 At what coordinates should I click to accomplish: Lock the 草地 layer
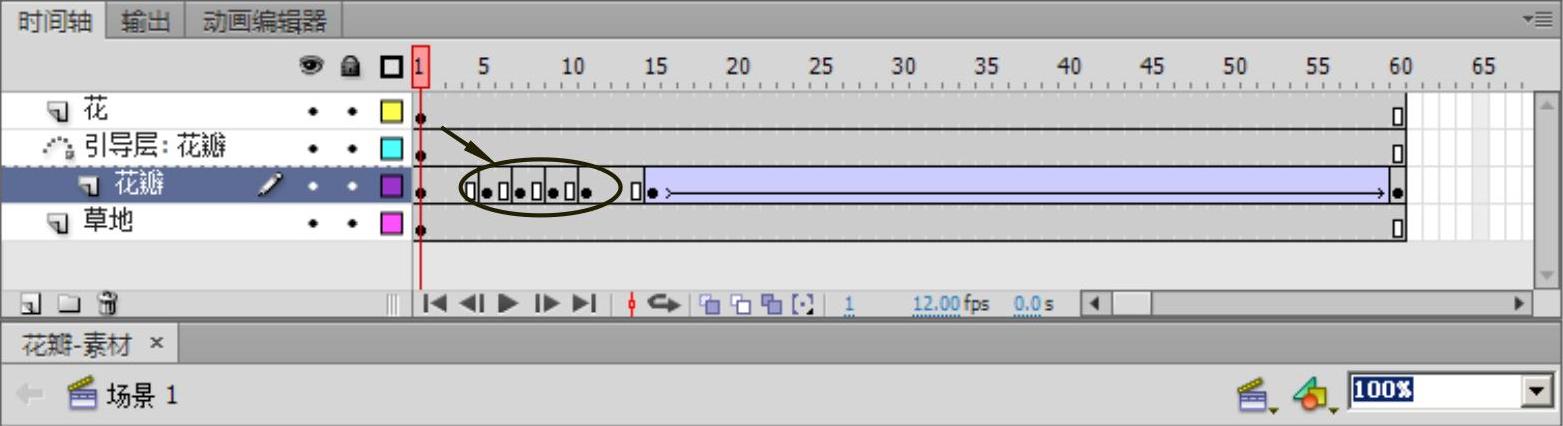[351, 223]
